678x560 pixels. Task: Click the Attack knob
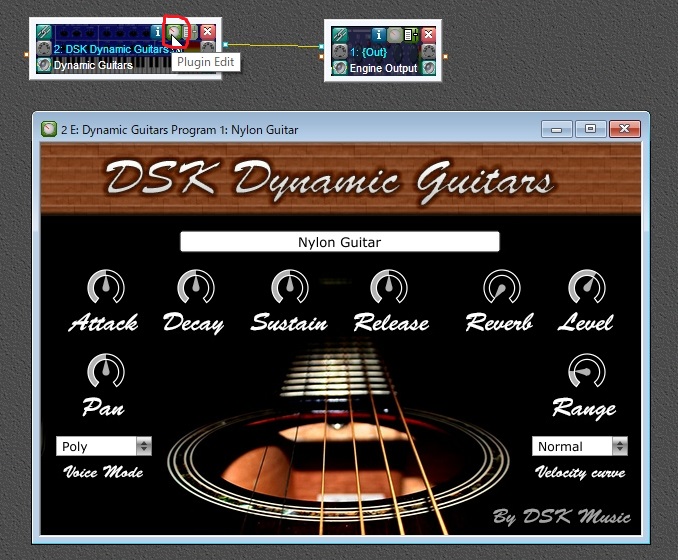(106, 287)
